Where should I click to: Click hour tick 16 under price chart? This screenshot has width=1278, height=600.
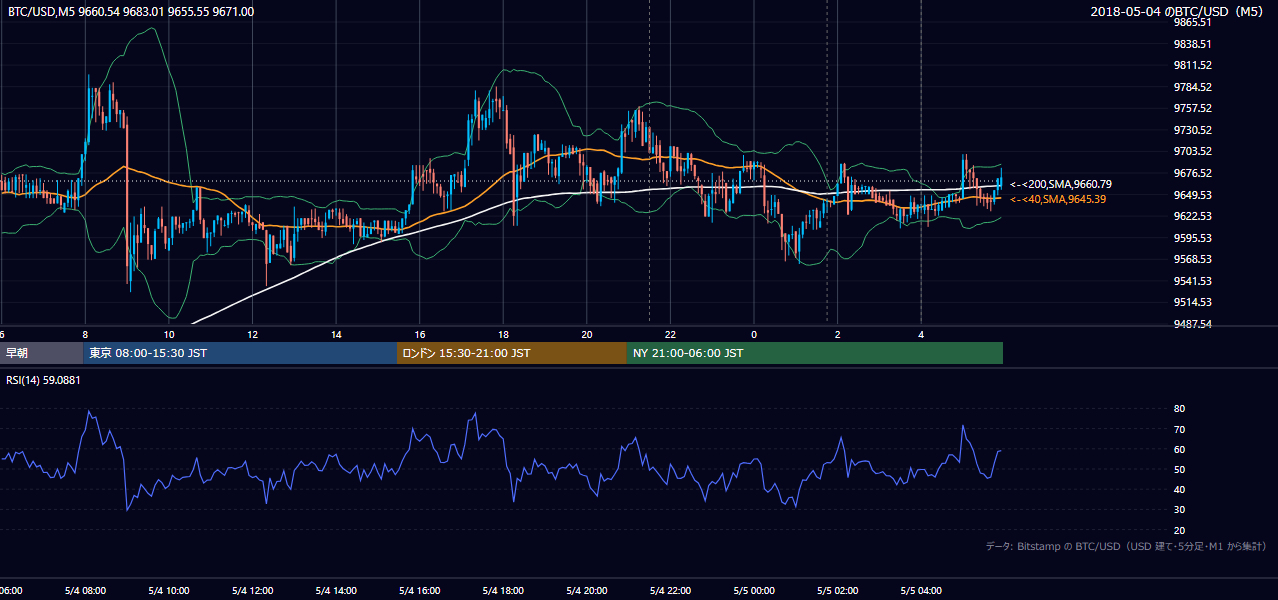click(x=420, y=335)
